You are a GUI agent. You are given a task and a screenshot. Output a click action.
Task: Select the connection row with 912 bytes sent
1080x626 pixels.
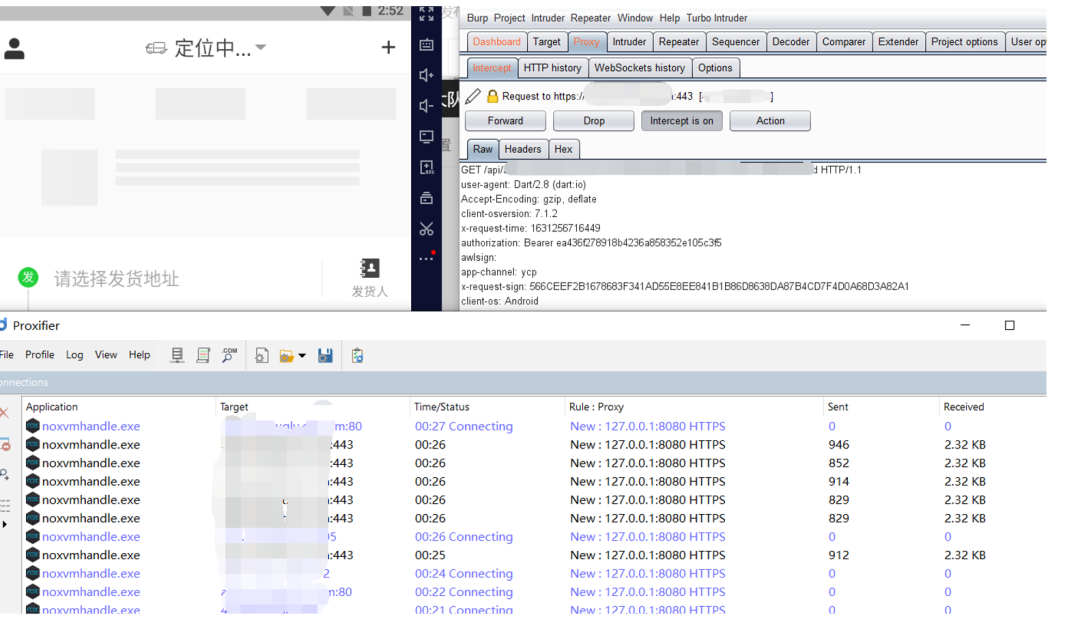pyautogui.click(x=534, y=555)
